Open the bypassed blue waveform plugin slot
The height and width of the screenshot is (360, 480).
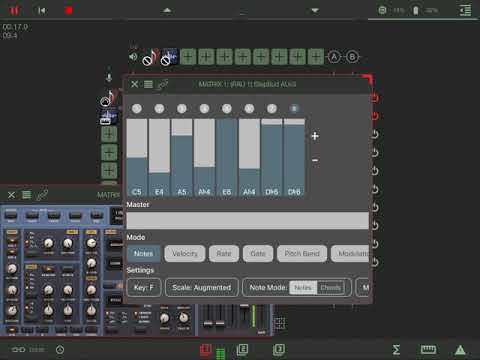coord(169,57)
